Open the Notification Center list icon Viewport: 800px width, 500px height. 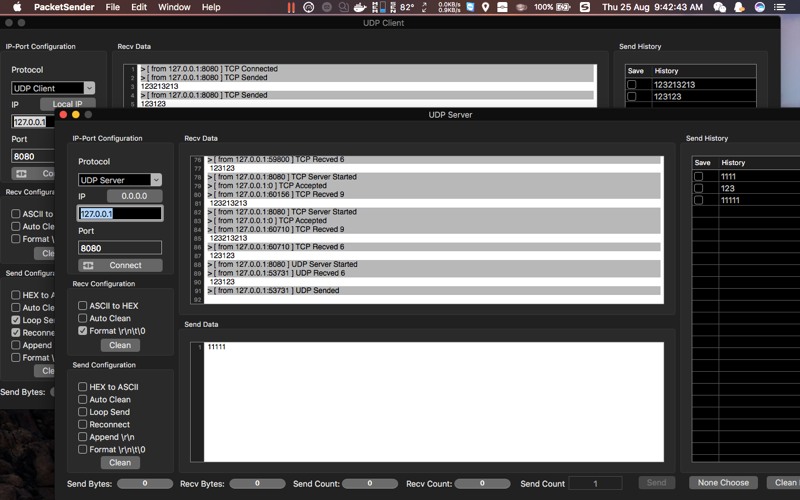click(x=779, y=7)
